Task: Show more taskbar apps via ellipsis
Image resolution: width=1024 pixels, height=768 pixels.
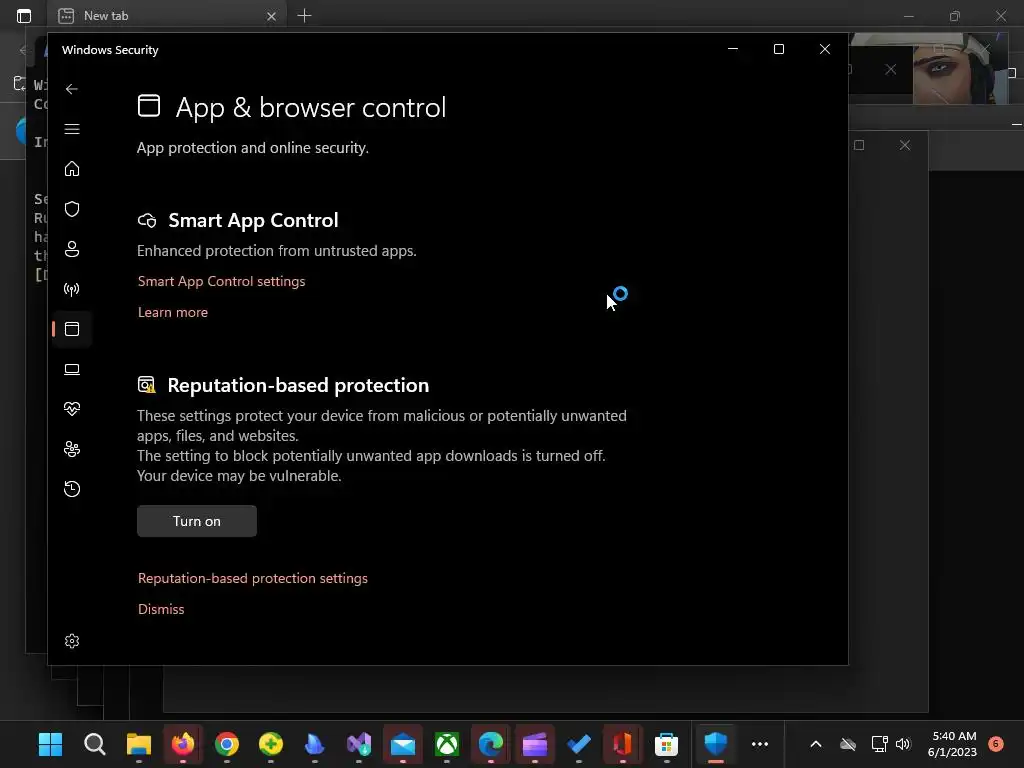Action: coord(760,744)
